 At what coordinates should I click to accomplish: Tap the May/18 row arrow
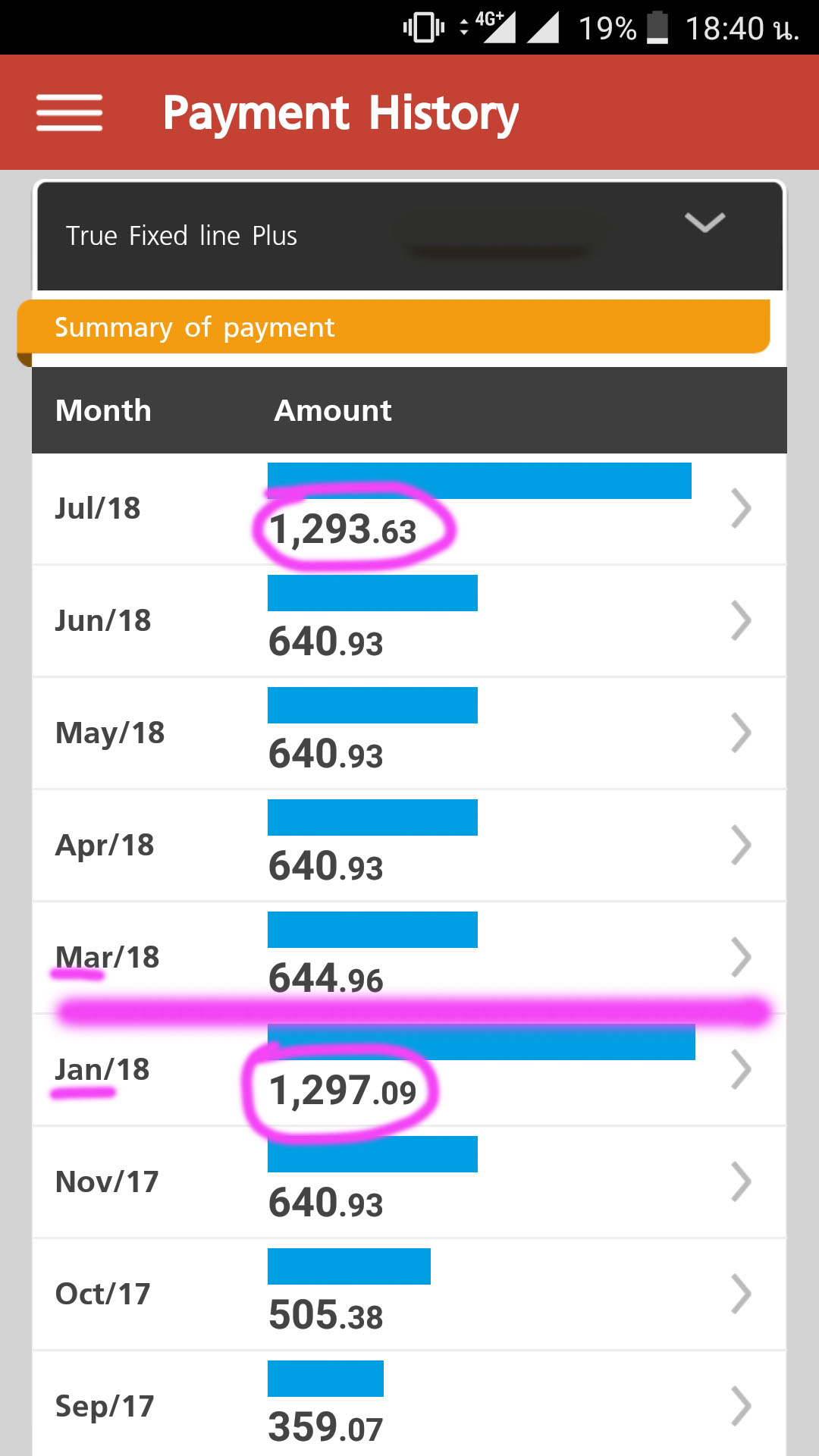click(741, 733)
